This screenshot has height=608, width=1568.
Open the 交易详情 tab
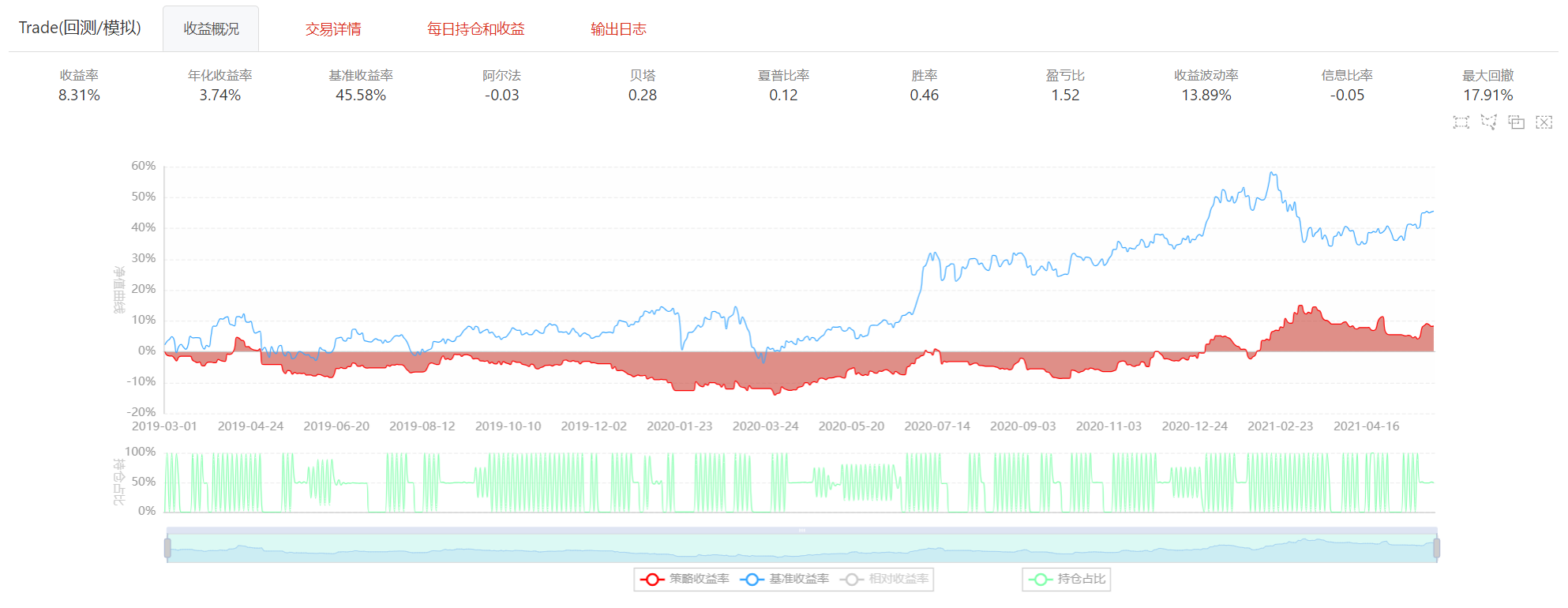(x=333, y=29)
